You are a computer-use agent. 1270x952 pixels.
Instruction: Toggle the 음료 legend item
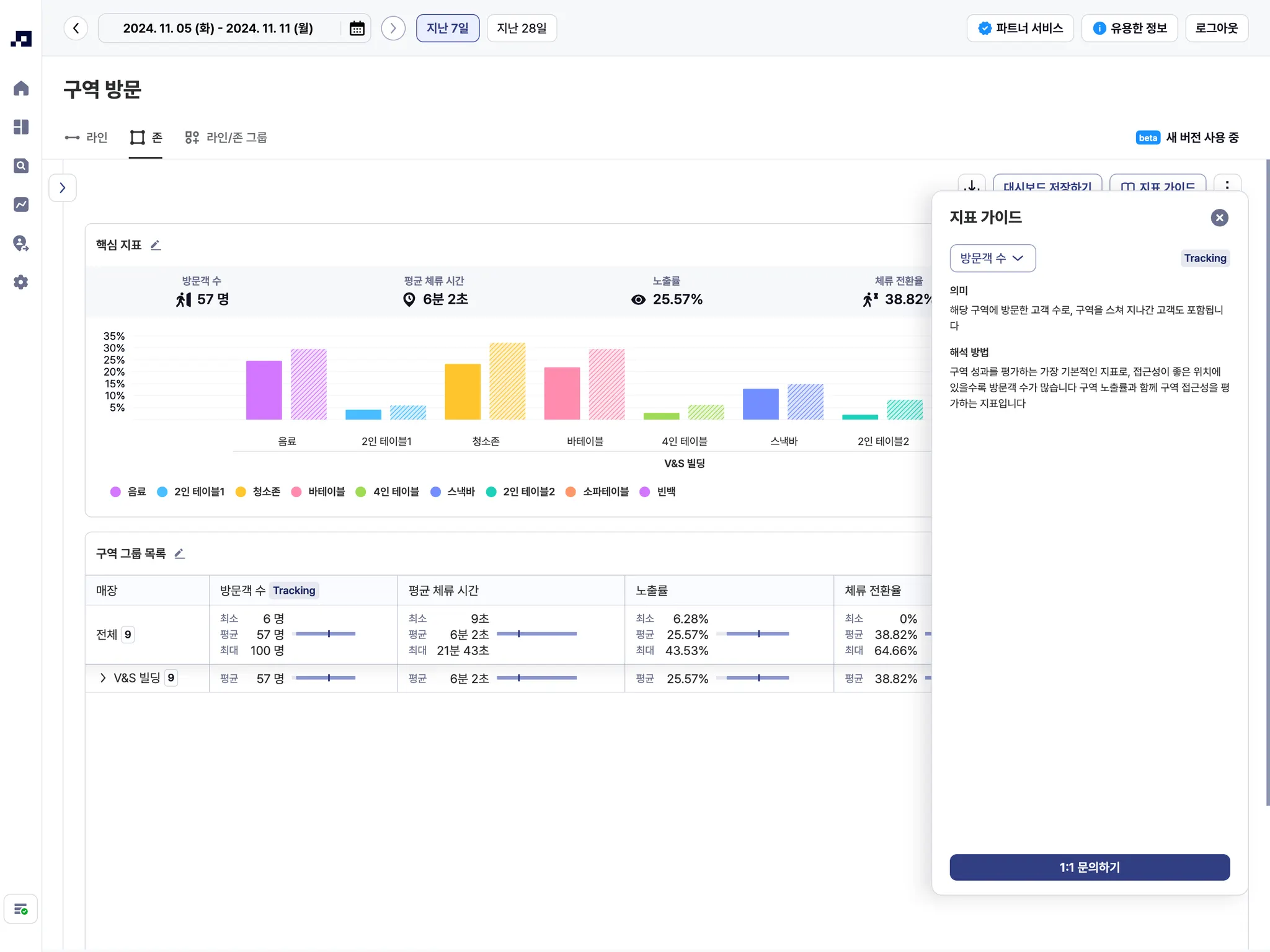128,491
